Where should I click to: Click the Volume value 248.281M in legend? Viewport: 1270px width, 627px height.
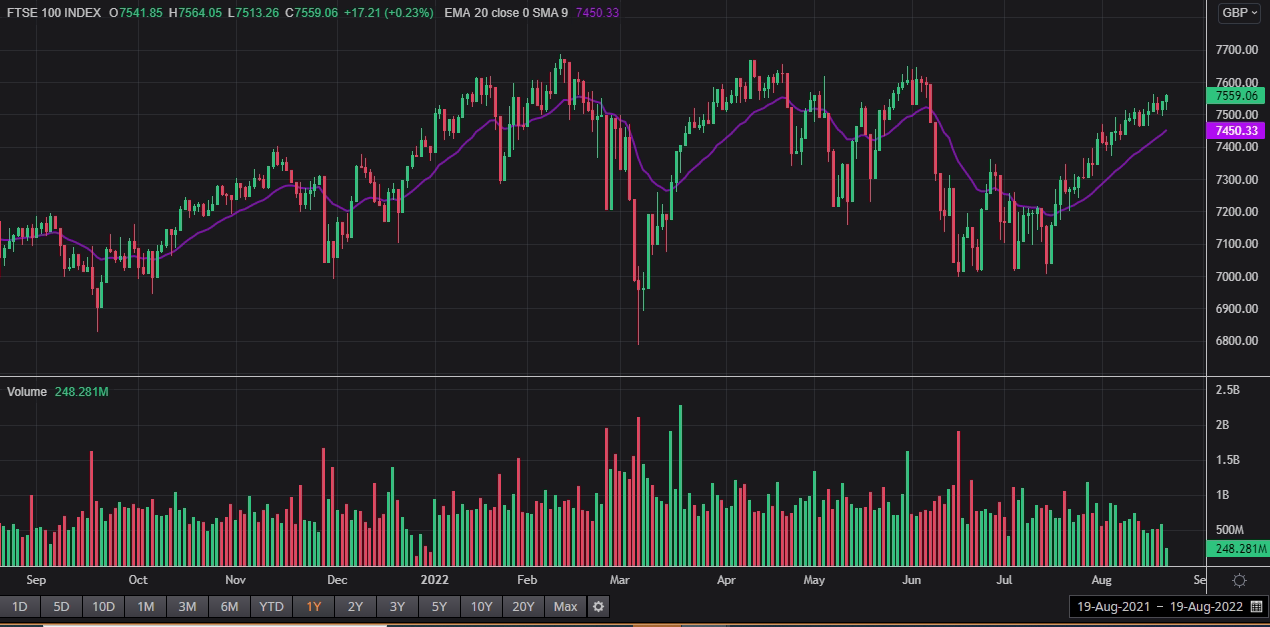coord(81,391)
